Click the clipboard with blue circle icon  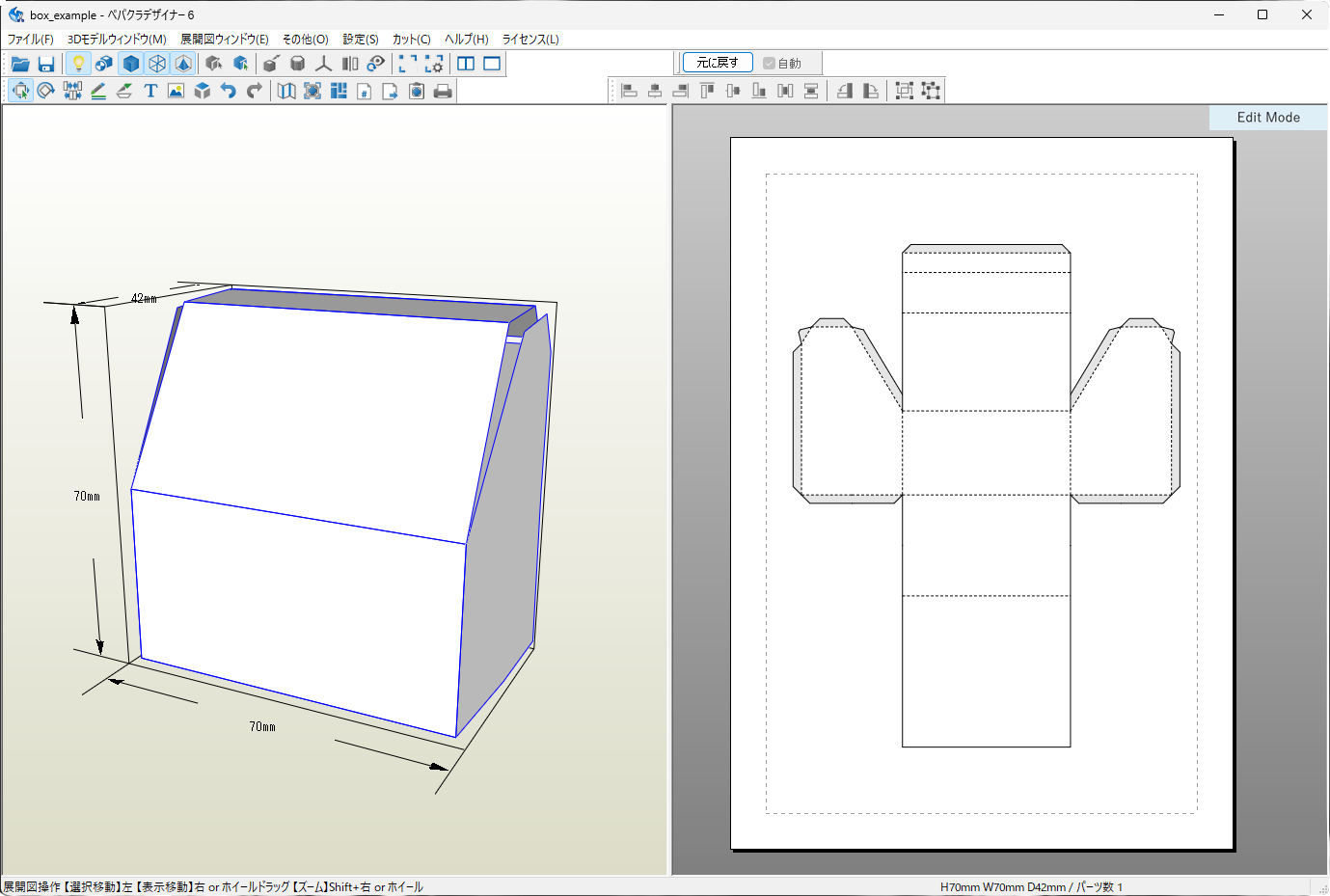pyautogui.click(x=417, y=91)
